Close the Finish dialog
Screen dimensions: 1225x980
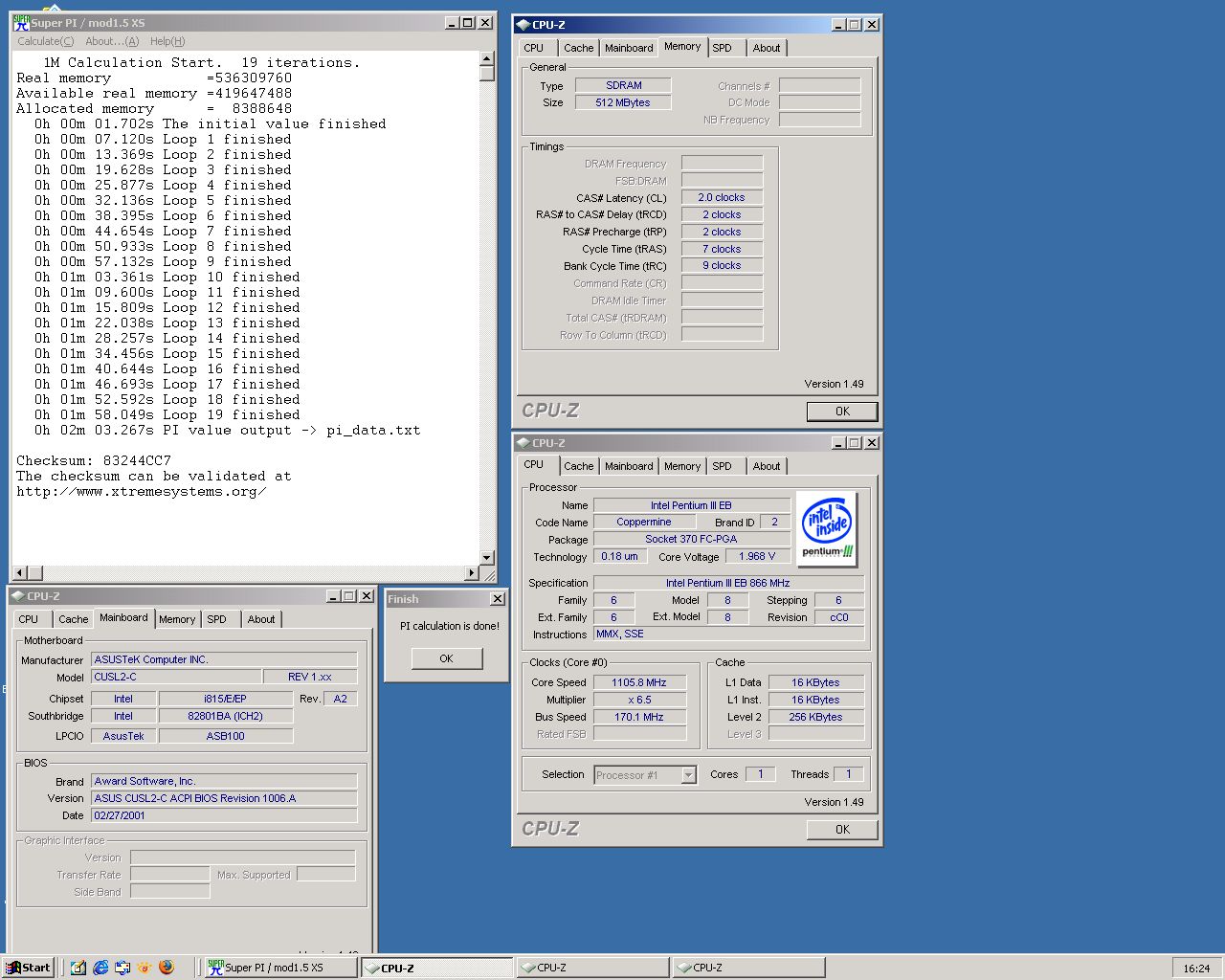497,599
